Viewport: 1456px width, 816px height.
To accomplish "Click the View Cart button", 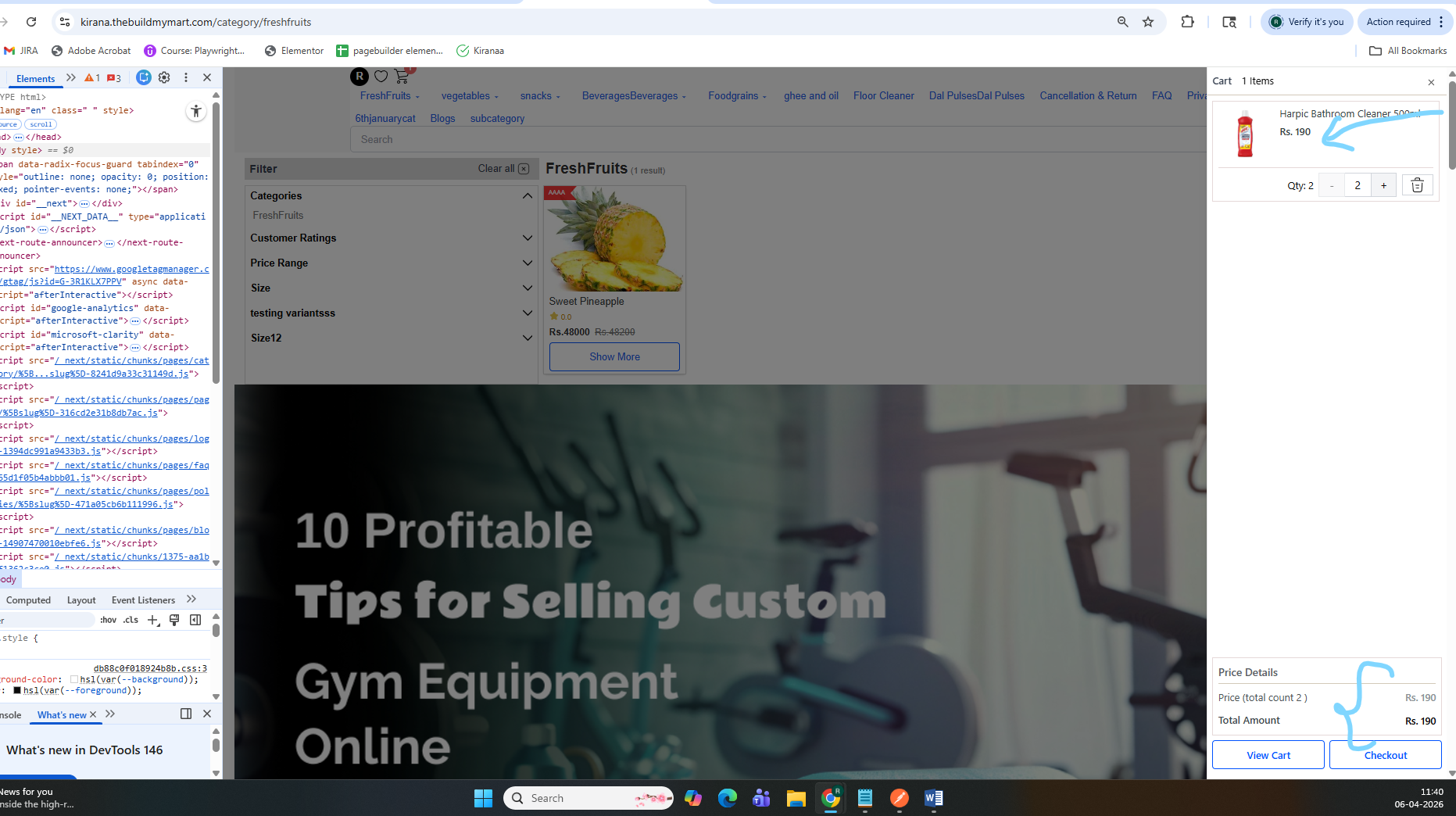I will (1268, 755).
